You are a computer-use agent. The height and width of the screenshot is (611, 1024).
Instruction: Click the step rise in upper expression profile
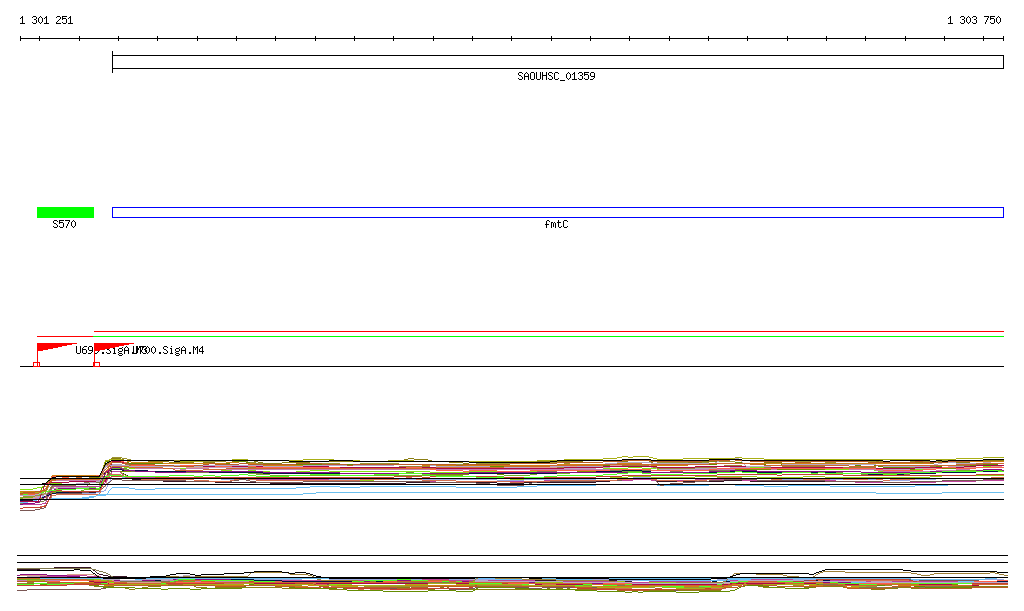click(104, 470)
